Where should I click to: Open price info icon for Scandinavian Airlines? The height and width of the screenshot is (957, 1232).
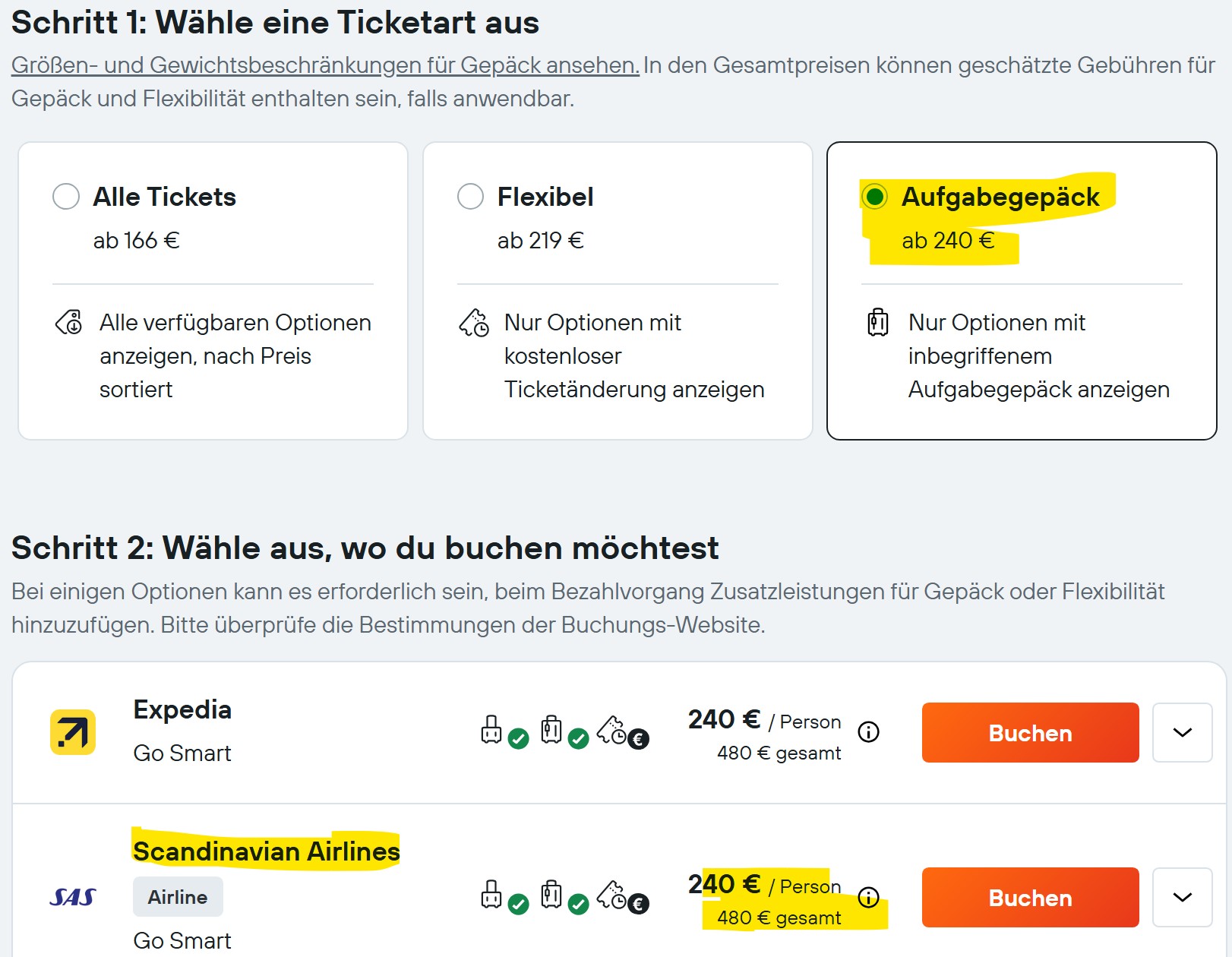[868, 897]
